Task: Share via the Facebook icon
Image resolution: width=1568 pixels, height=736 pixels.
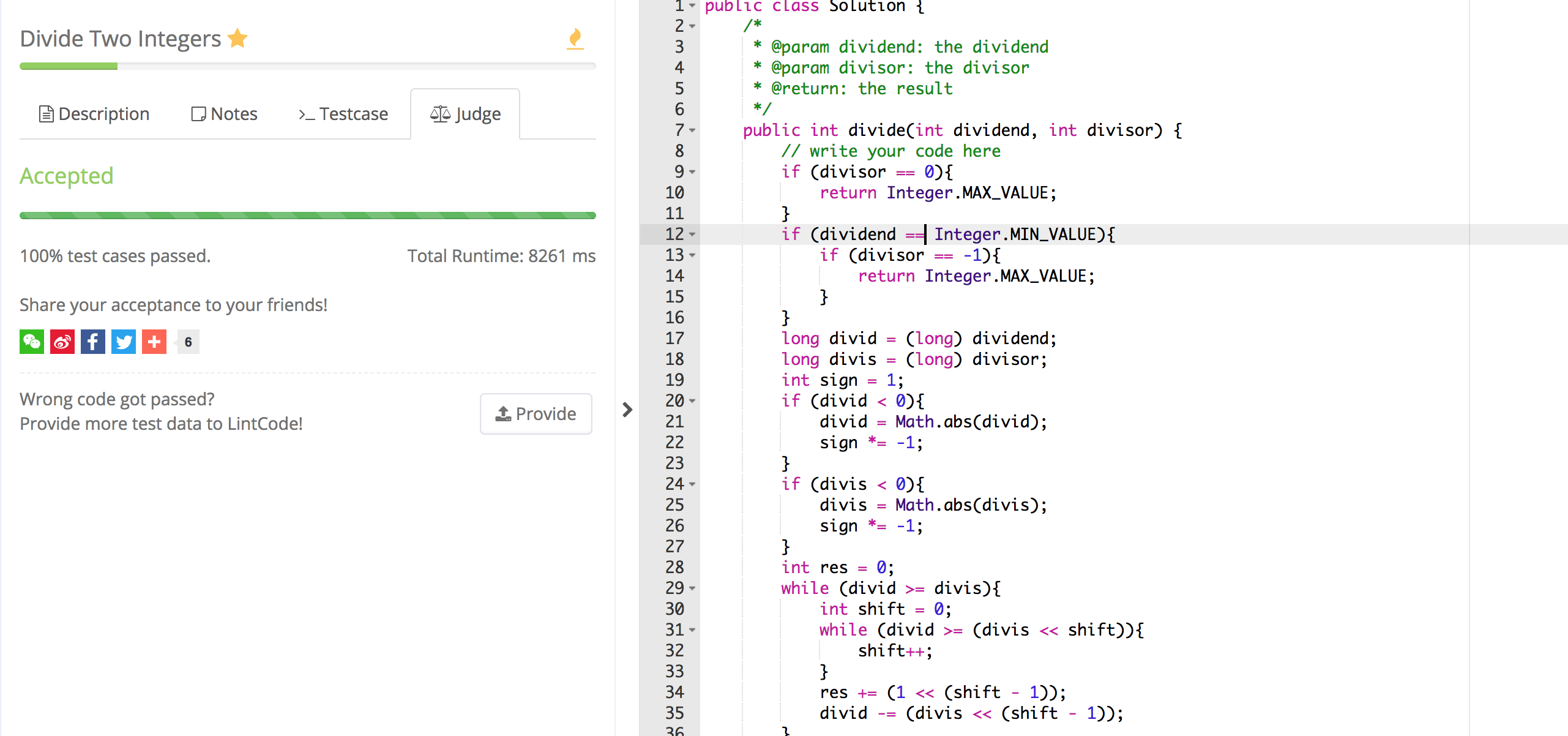Action: click(x=93, y=342)
